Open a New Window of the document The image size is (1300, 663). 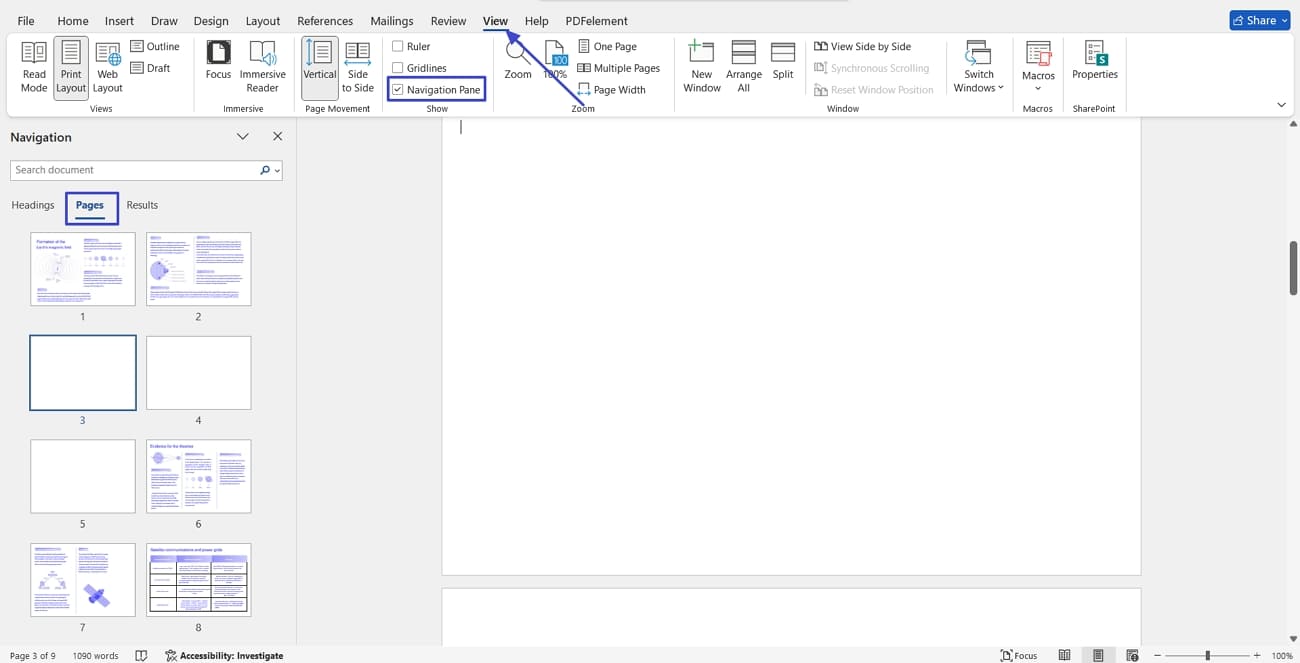pyautogui.click(x=701, y=65)
